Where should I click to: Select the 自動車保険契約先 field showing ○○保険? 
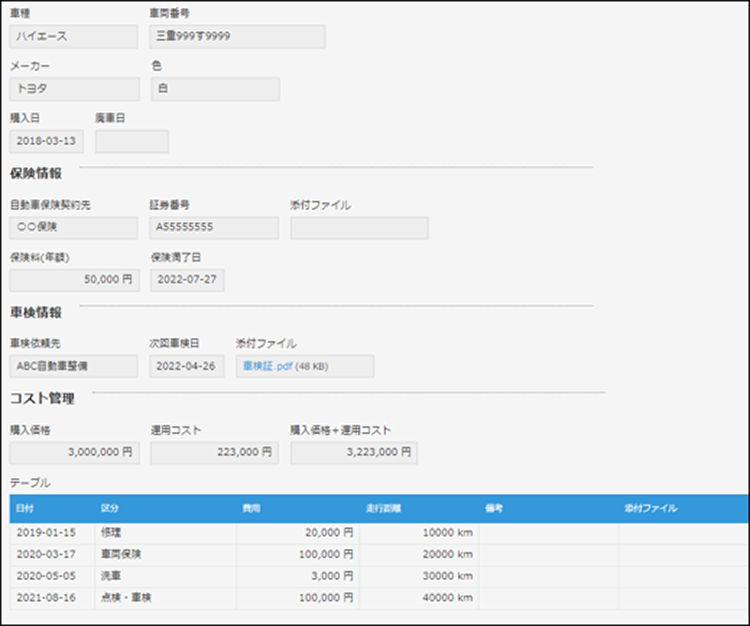tap(73, 227)
